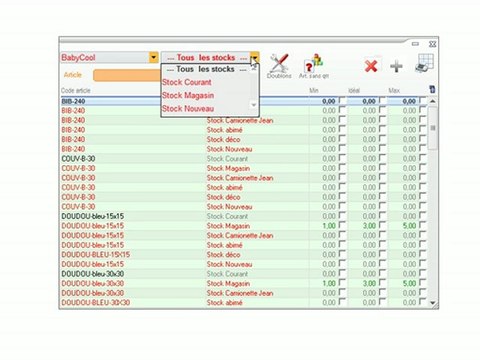The height and width of the screenshot is (360, 480).
Task: Tick Min checkbox for BIB-240 Stock Nouveau
Action: 342,148
